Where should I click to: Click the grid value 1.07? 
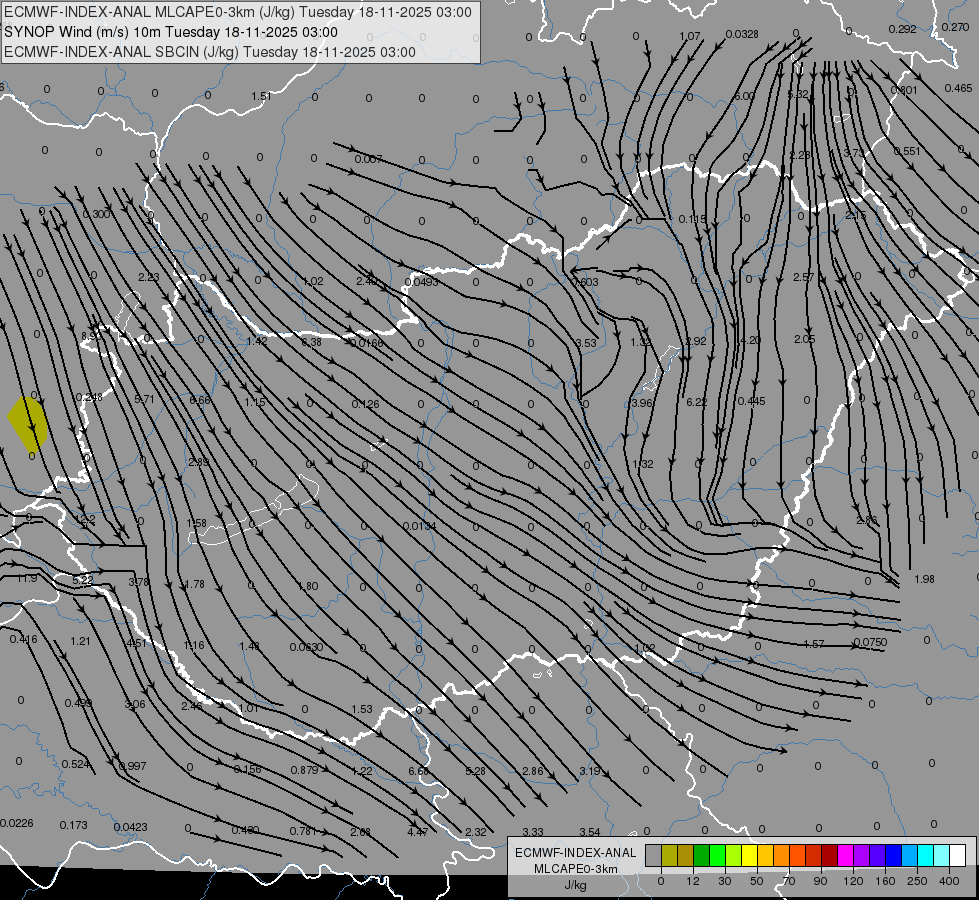pos(689,36)
